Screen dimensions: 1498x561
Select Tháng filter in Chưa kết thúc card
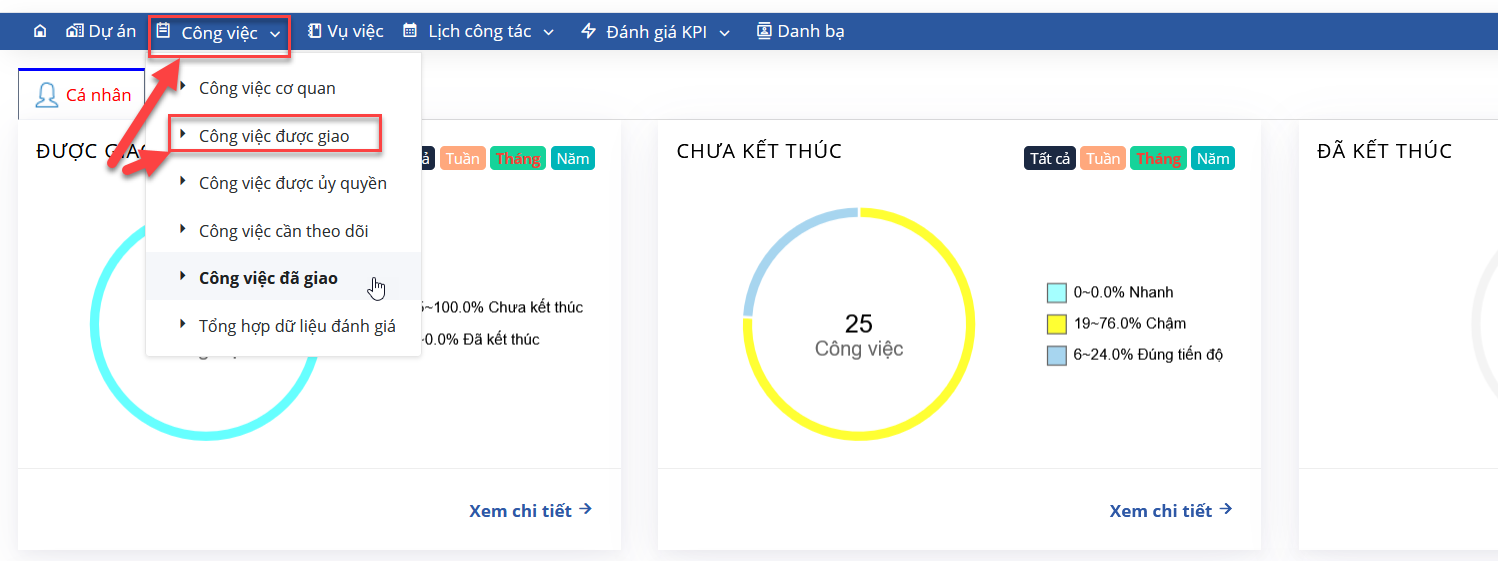point(1158,158)
